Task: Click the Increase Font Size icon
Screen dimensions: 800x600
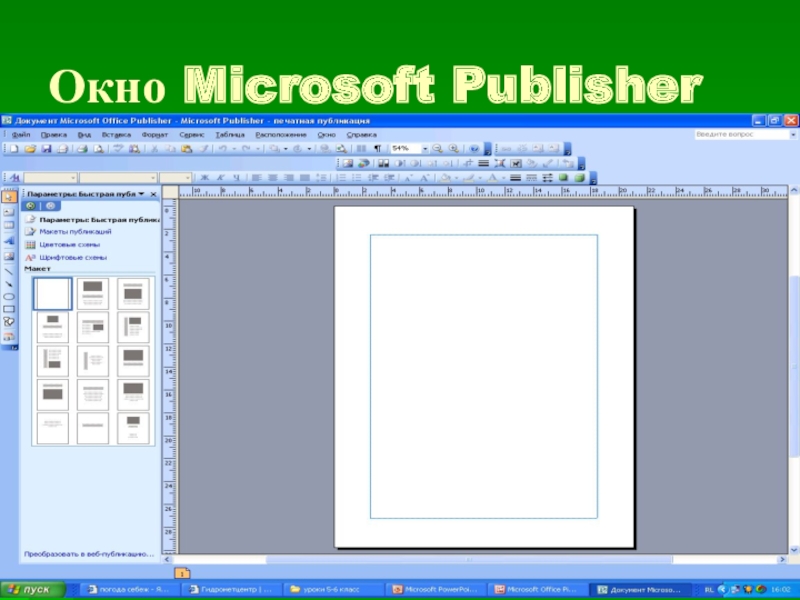Action: pos(424,178)
